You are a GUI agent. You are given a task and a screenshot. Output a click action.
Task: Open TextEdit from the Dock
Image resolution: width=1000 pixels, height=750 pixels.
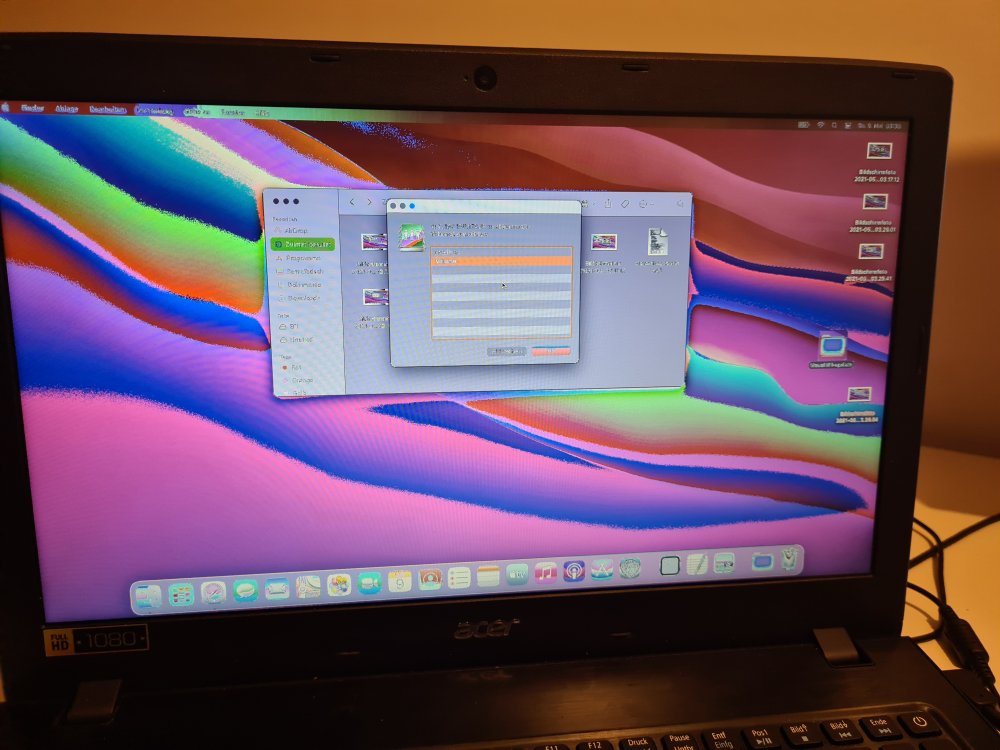click(696, 564)
